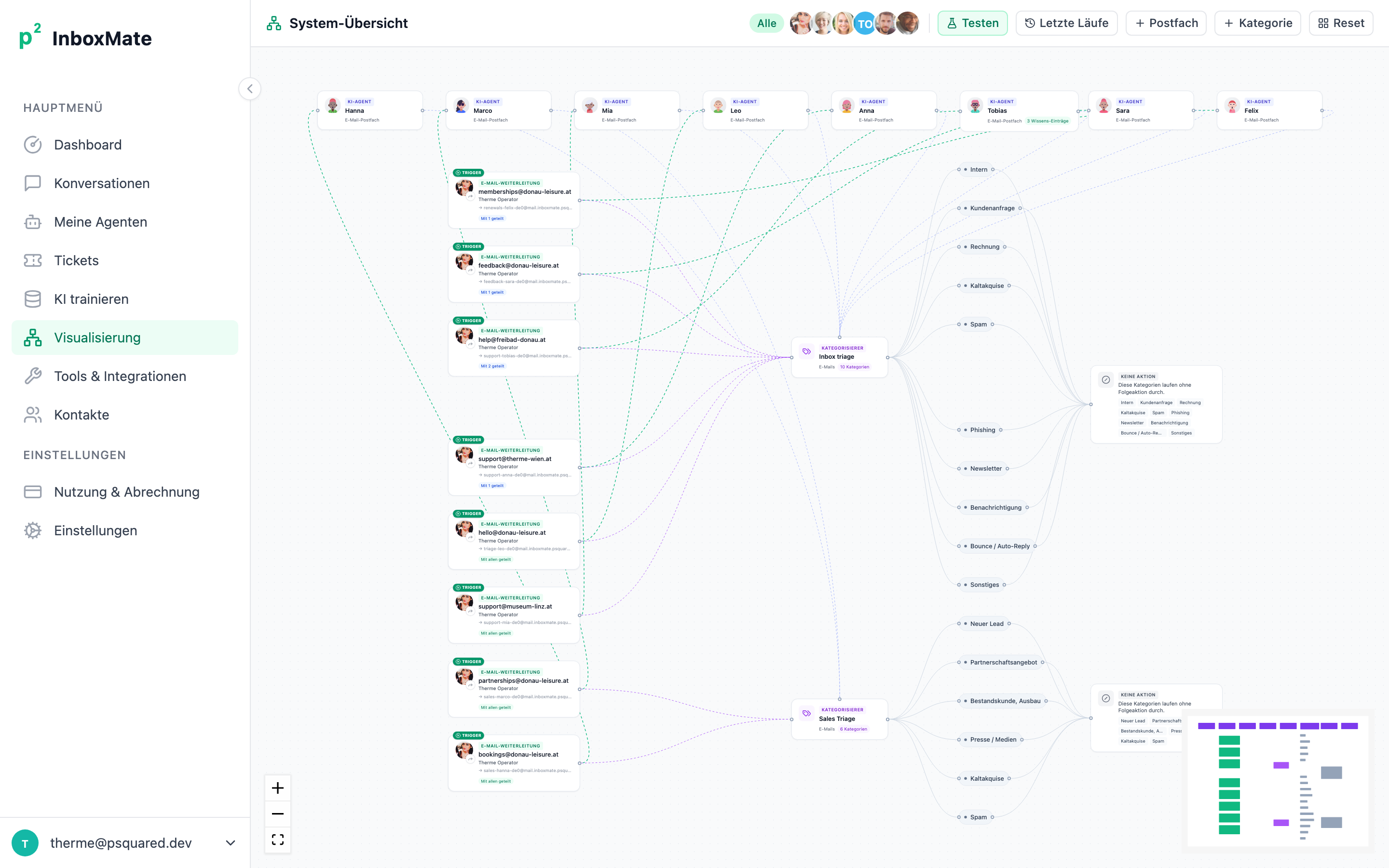Image resolution: width=1389 pixels, height=868 pixels.
Task: Click the Einstellungen gear icon
Action: point(33,530)
